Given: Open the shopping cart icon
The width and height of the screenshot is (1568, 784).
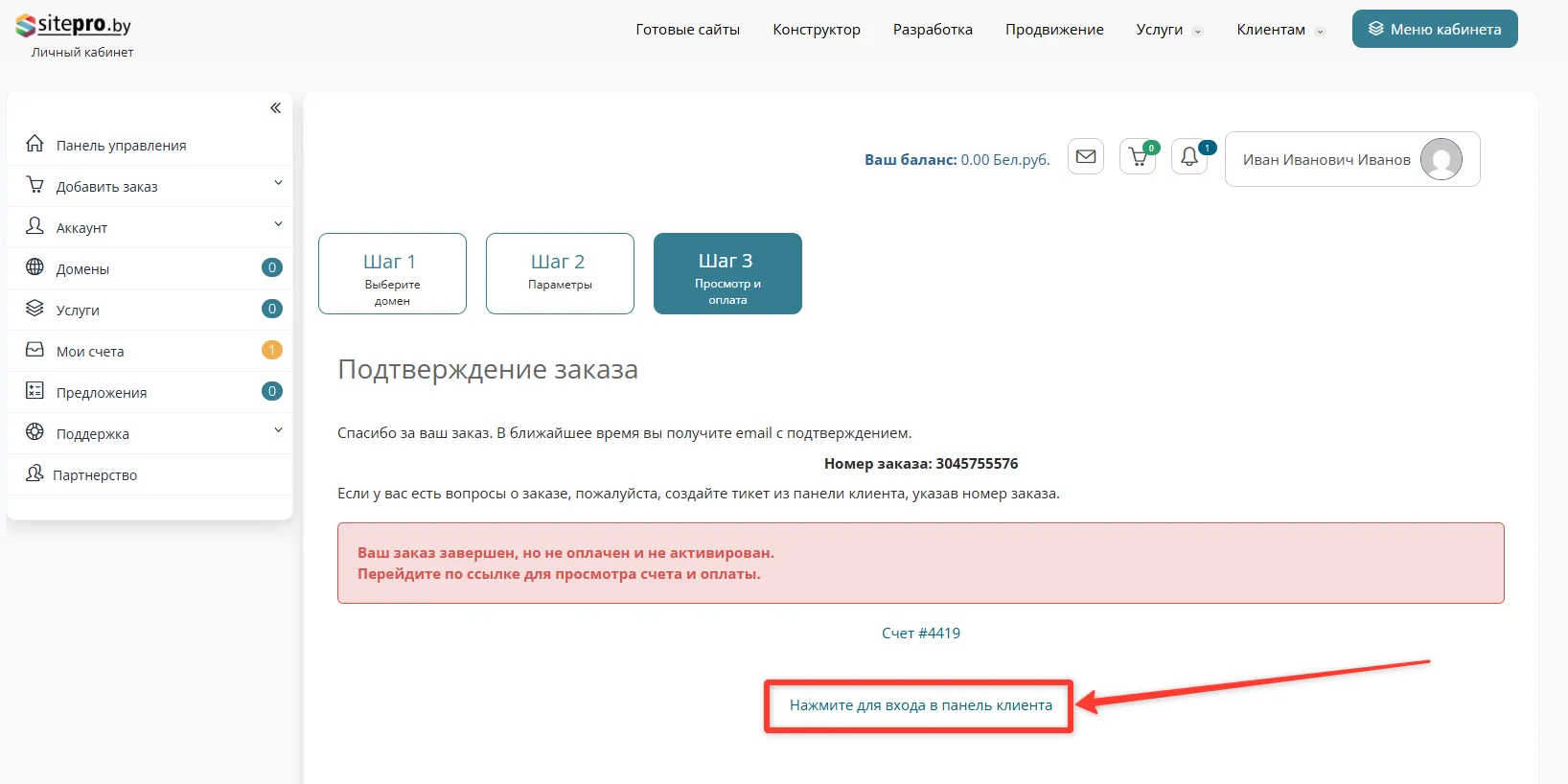Looking at the screenshot, I should coord(1138,157).
